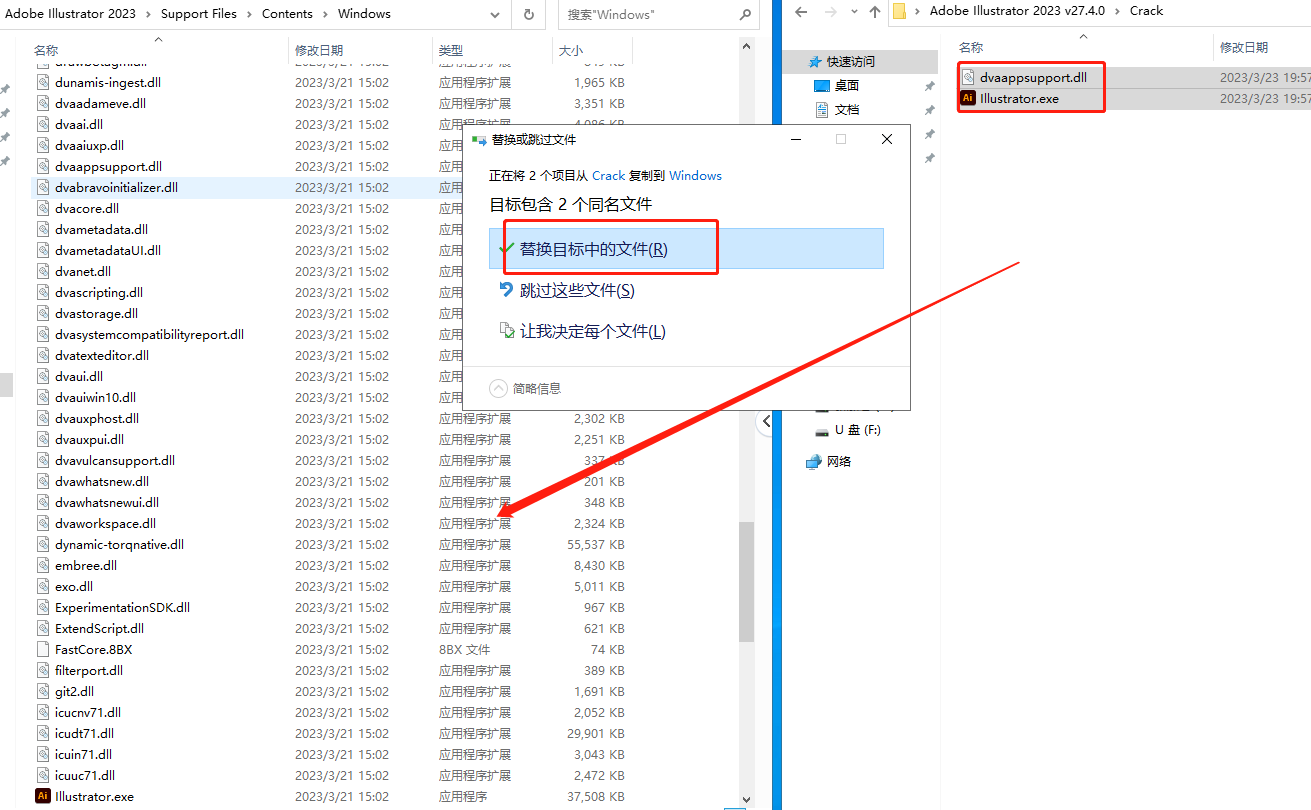Click Adobe Illustrator 2023 v27.4.0 breadcrumb
Viewport: 1311px width, 810px height.
1017,11
